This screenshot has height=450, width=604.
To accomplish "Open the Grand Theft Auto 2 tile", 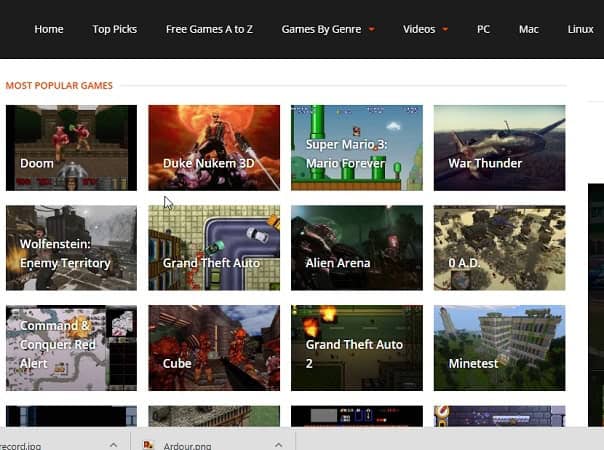I will (x=357, y=348).
